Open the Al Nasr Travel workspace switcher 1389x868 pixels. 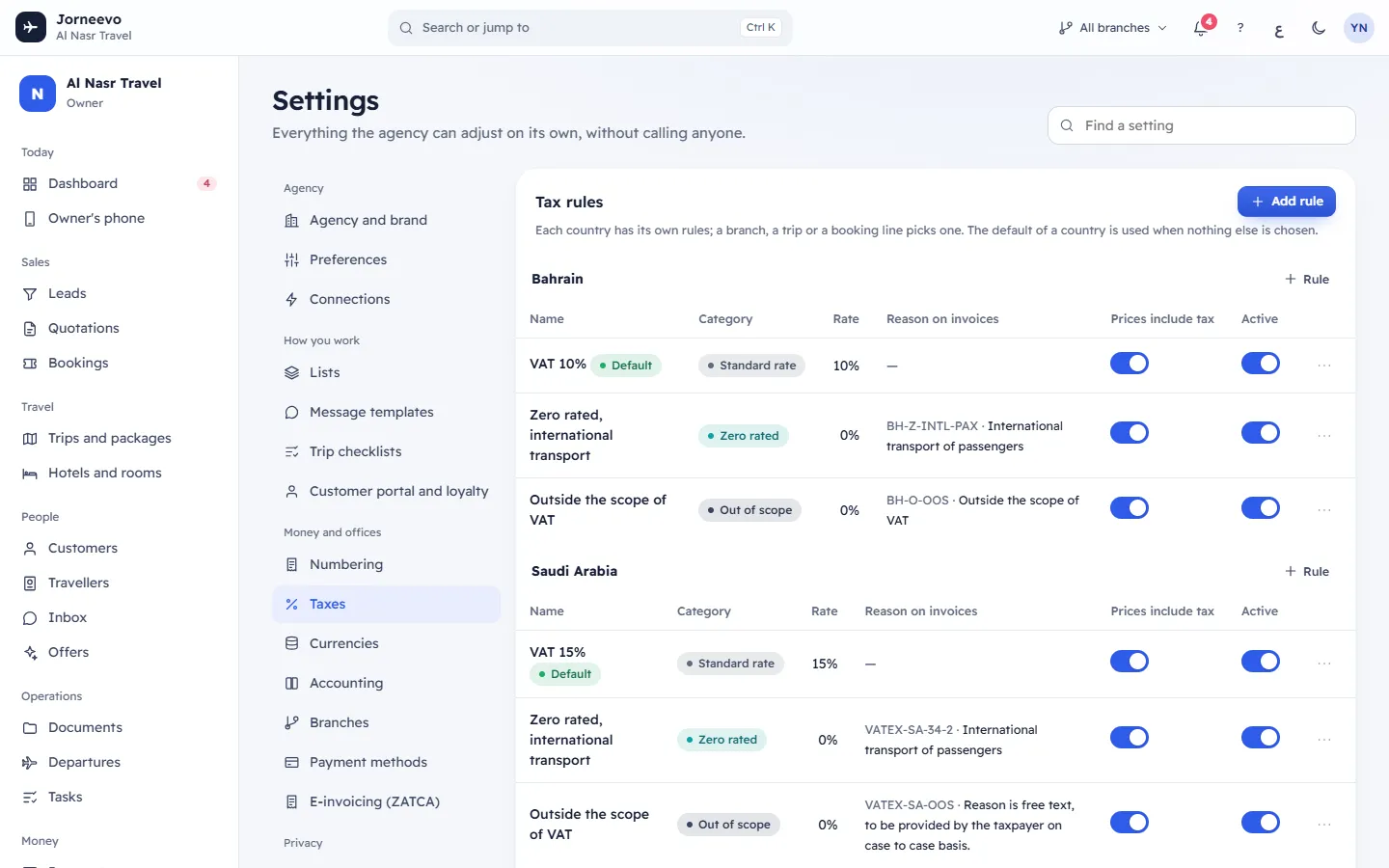click(x=120, y=94)
